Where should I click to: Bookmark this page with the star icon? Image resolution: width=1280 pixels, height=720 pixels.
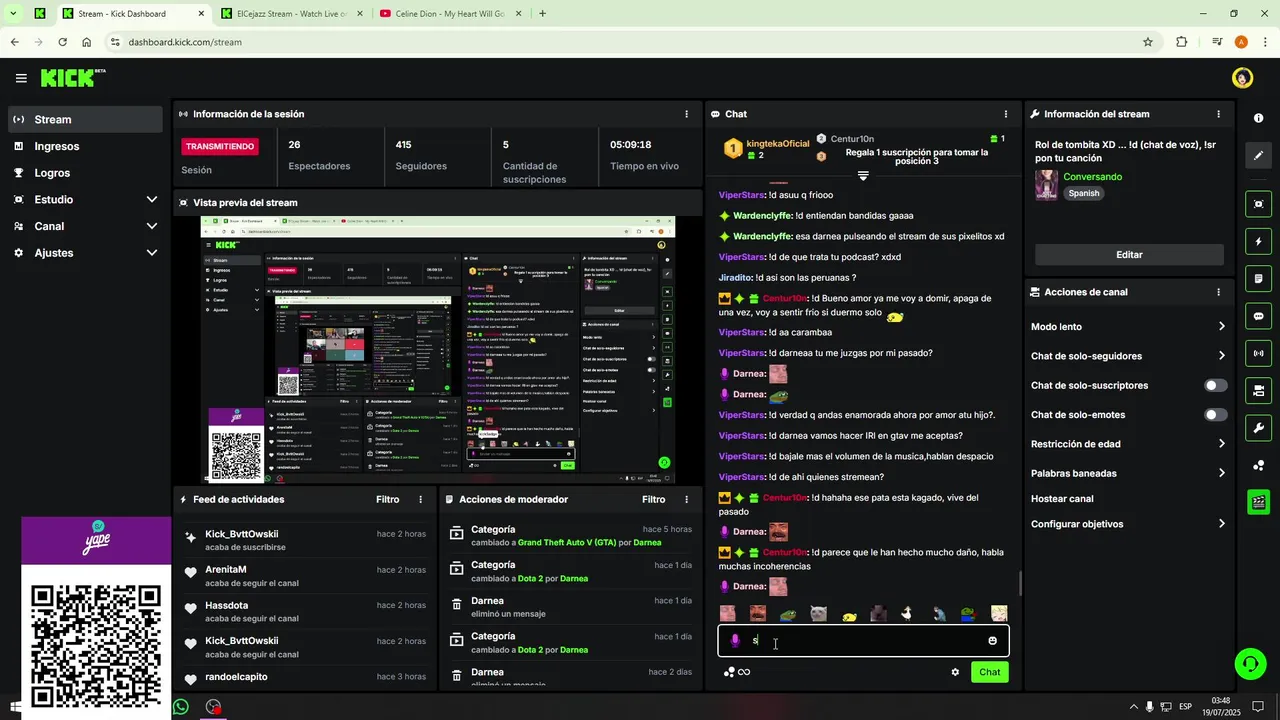click(1148, 42)
